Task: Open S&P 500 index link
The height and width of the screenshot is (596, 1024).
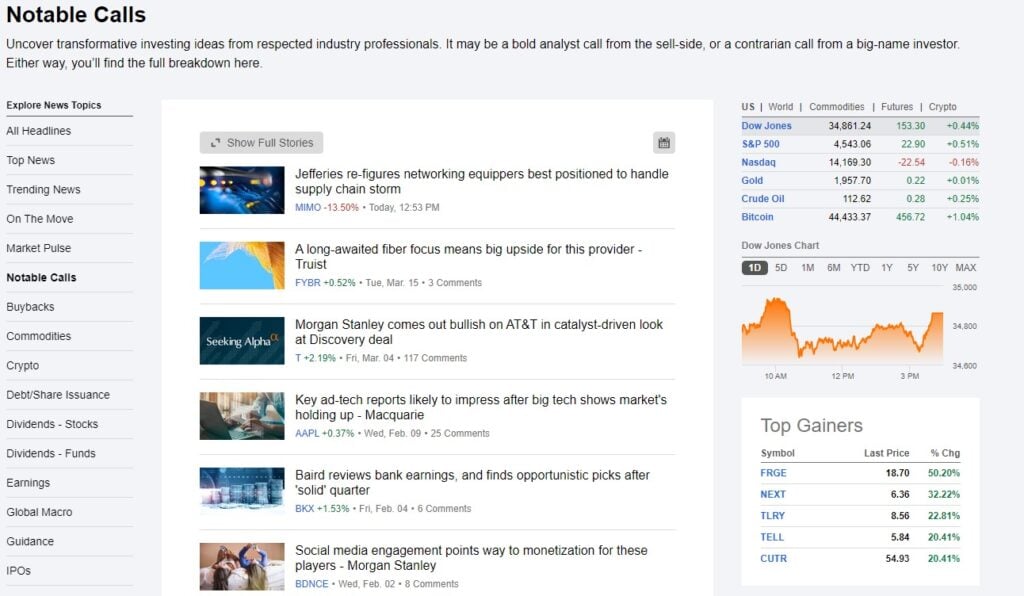Action: coord(760,144)
